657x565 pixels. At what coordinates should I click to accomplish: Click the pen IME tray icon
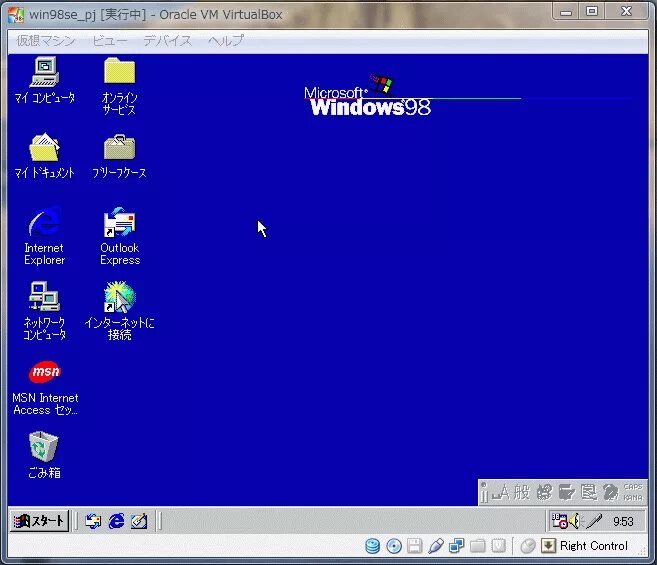594,521
